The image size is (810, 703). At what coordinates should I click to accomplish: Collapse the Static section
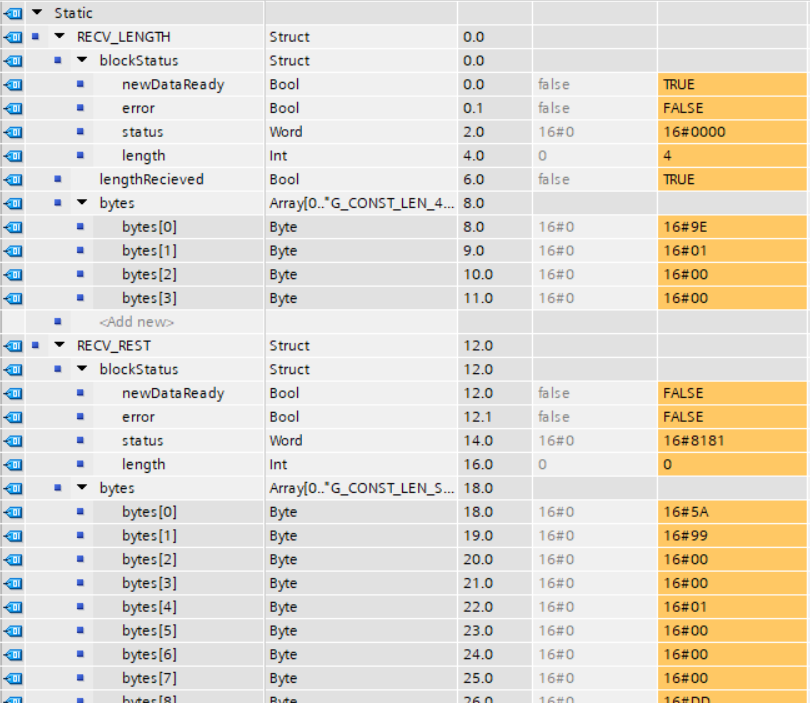coord(37,12)
